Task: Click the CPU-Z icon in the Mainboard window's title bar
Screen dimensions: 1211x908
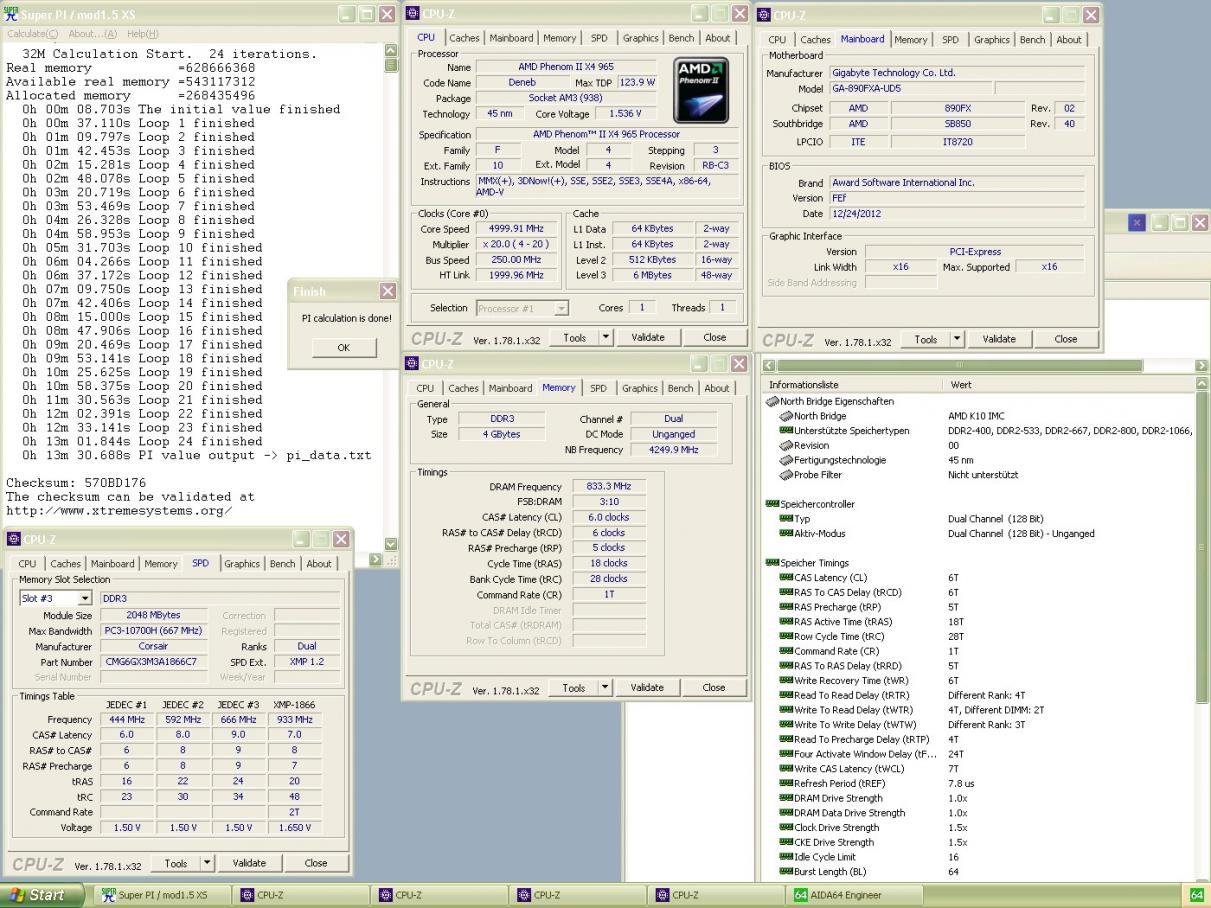Action: point(765,14)
